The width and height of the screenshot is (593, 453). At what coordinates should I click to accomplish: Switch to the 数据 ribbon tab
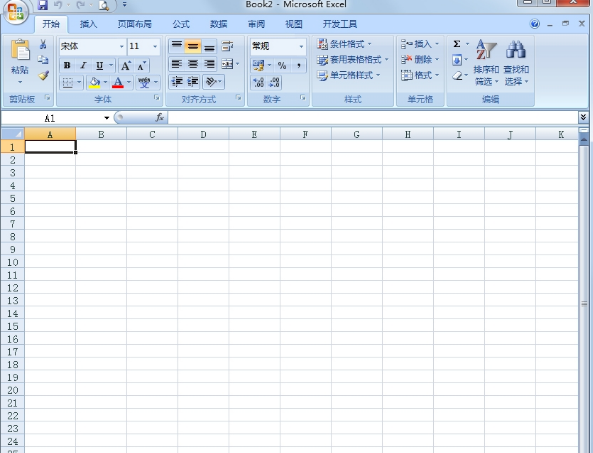tap(219, 24)
